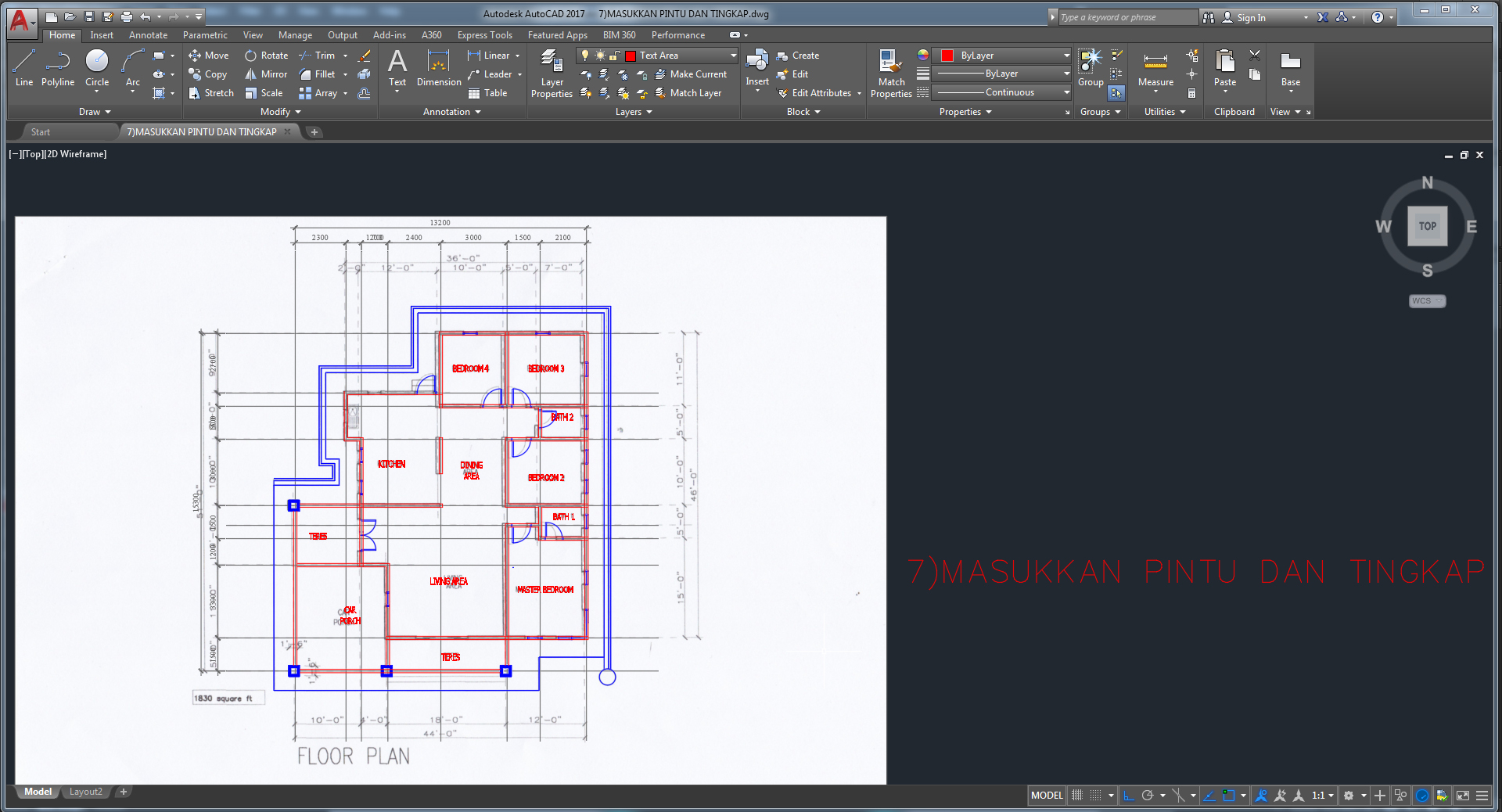Expand the Draw panel flyout

(95, 112)
